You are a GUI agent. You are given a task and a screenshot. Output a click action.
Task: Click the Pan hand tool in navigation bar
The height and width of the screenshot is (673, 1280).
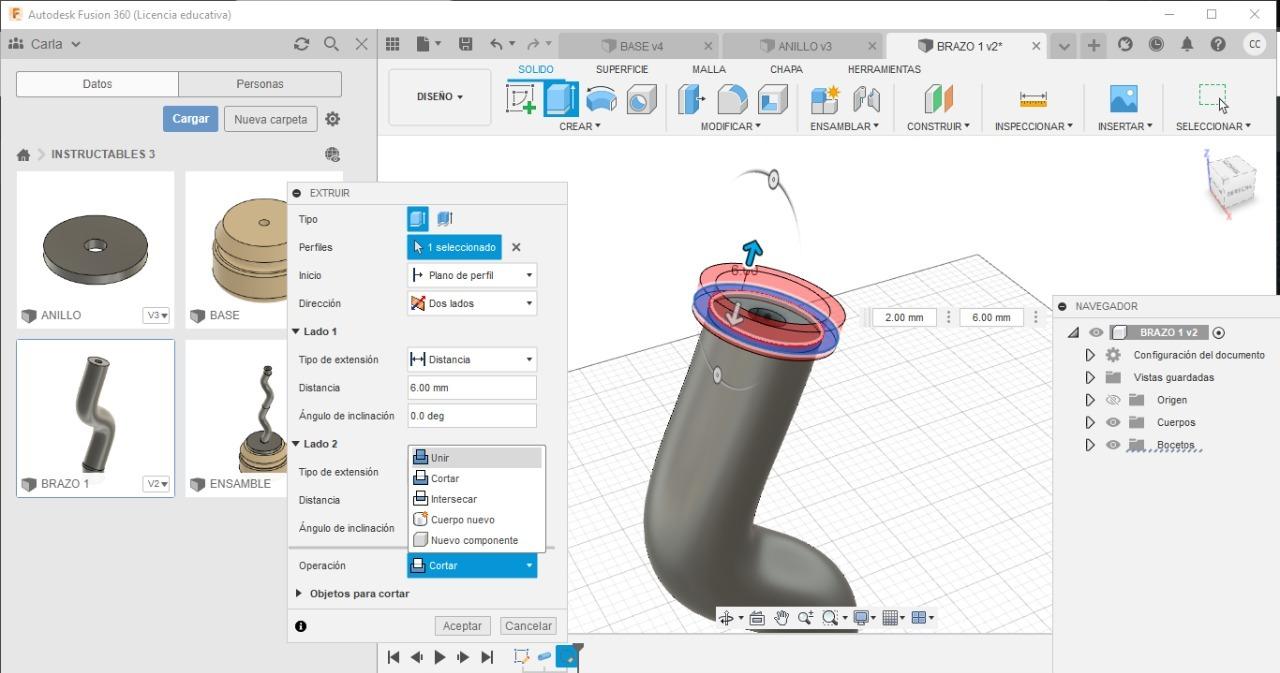[781, 618]
